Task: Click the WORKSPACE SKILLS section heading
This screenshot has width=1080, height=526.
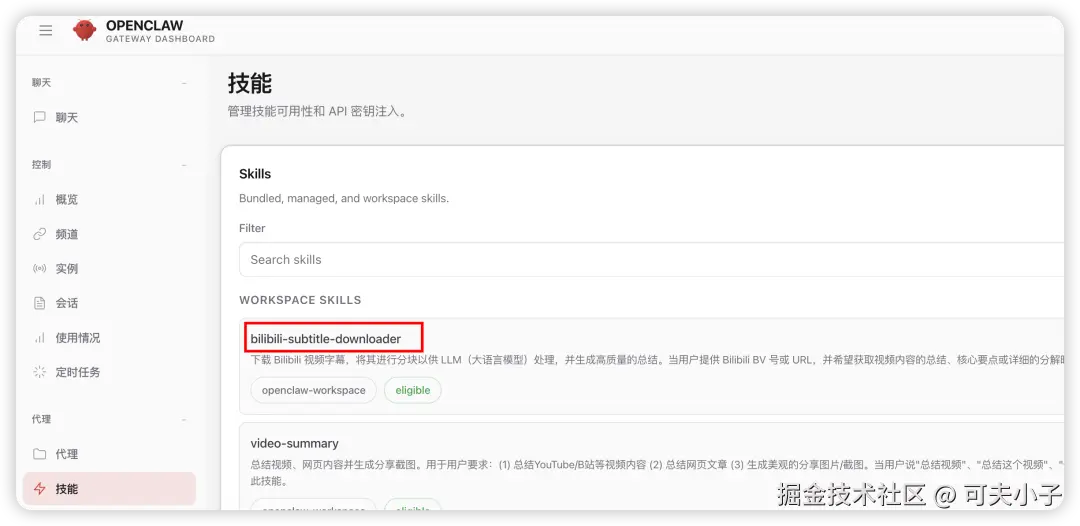Action: (300, 300)
